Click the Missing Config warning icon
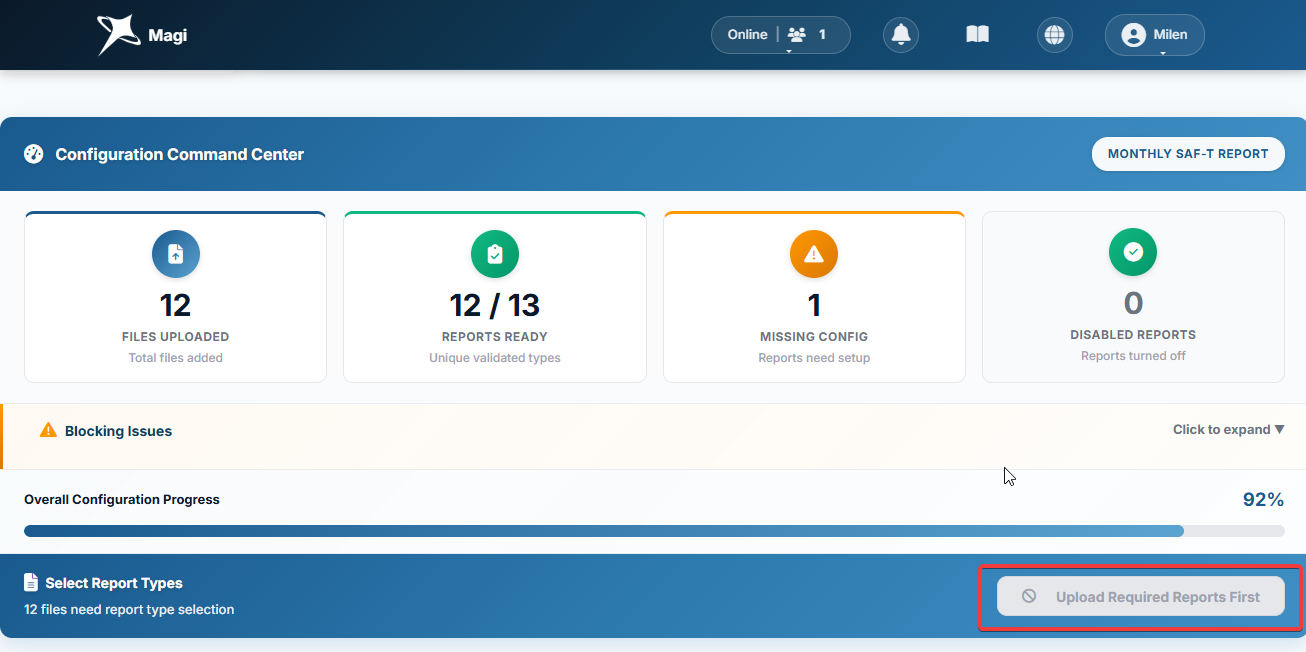Image resolution: width=1306 pixels, height=652 pixels. point(814,255)
